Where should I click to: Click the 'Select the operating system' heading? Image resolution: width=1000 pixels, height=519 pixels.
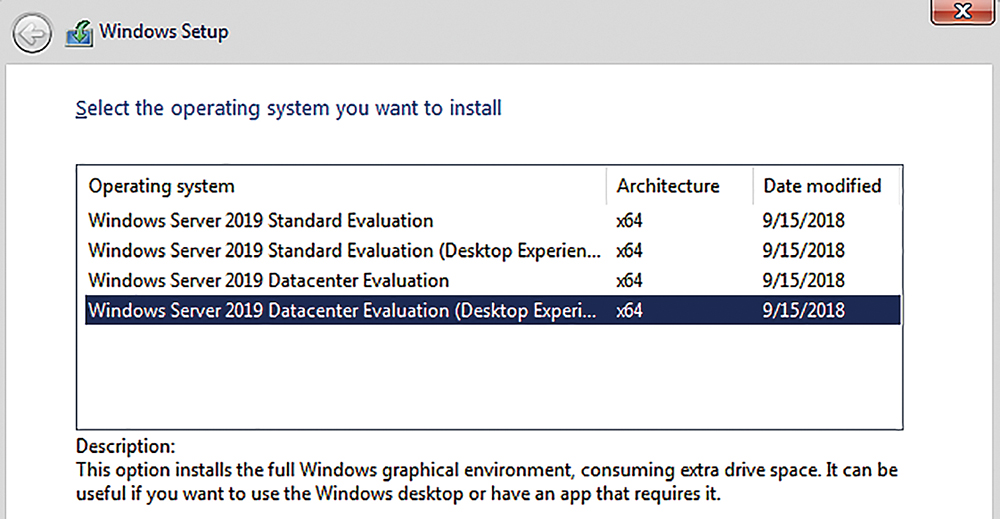[288, 108]
